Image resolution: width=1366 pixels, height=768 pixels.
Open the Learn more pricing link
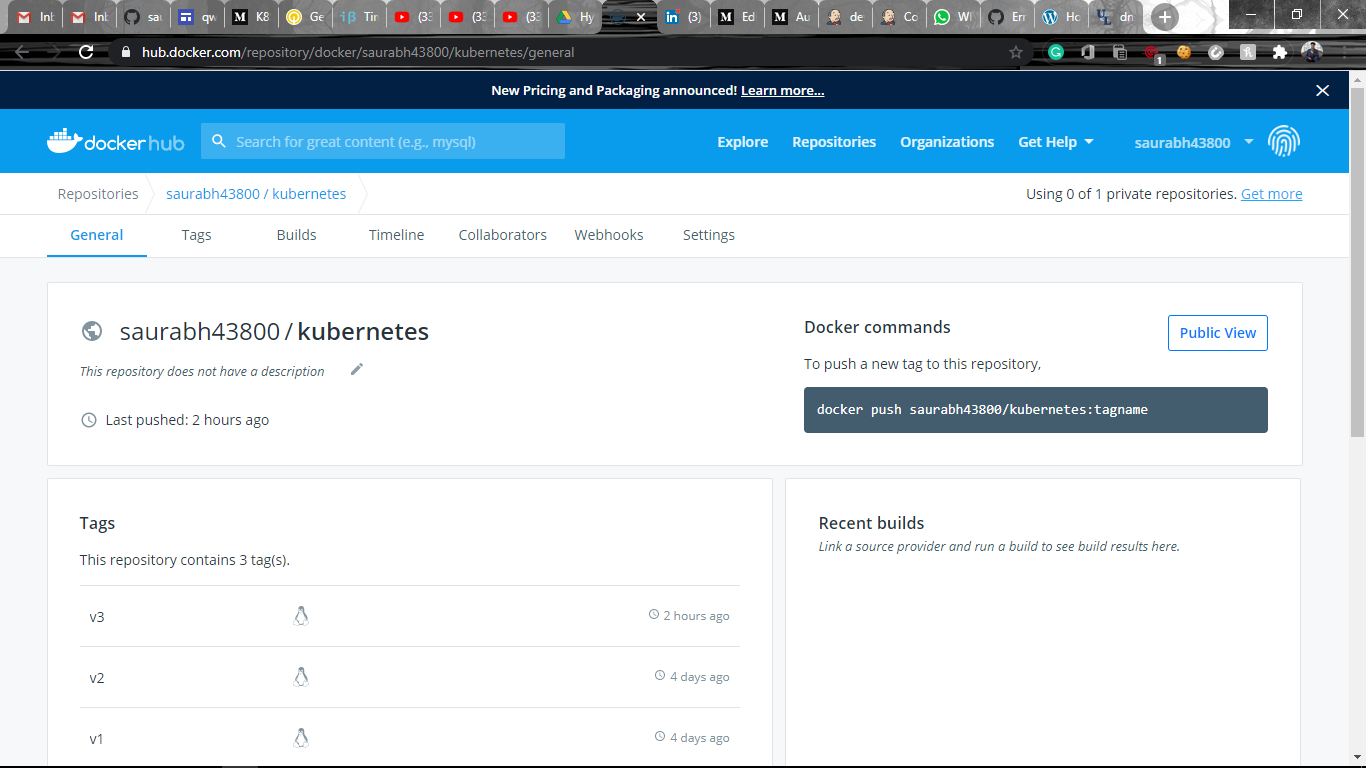(x=782, y=90)
